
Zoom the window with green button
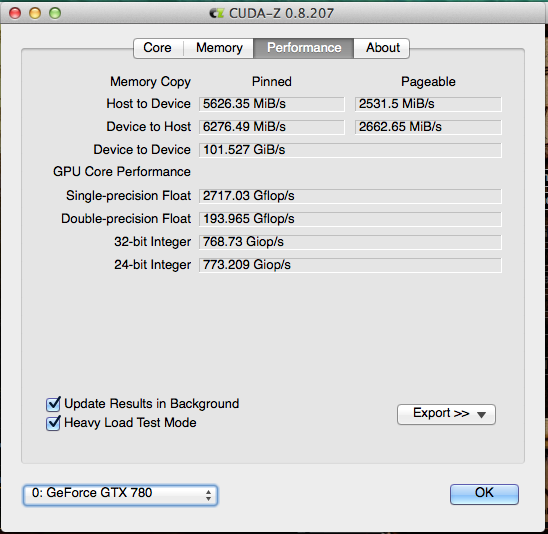click(x=55, y=13)
